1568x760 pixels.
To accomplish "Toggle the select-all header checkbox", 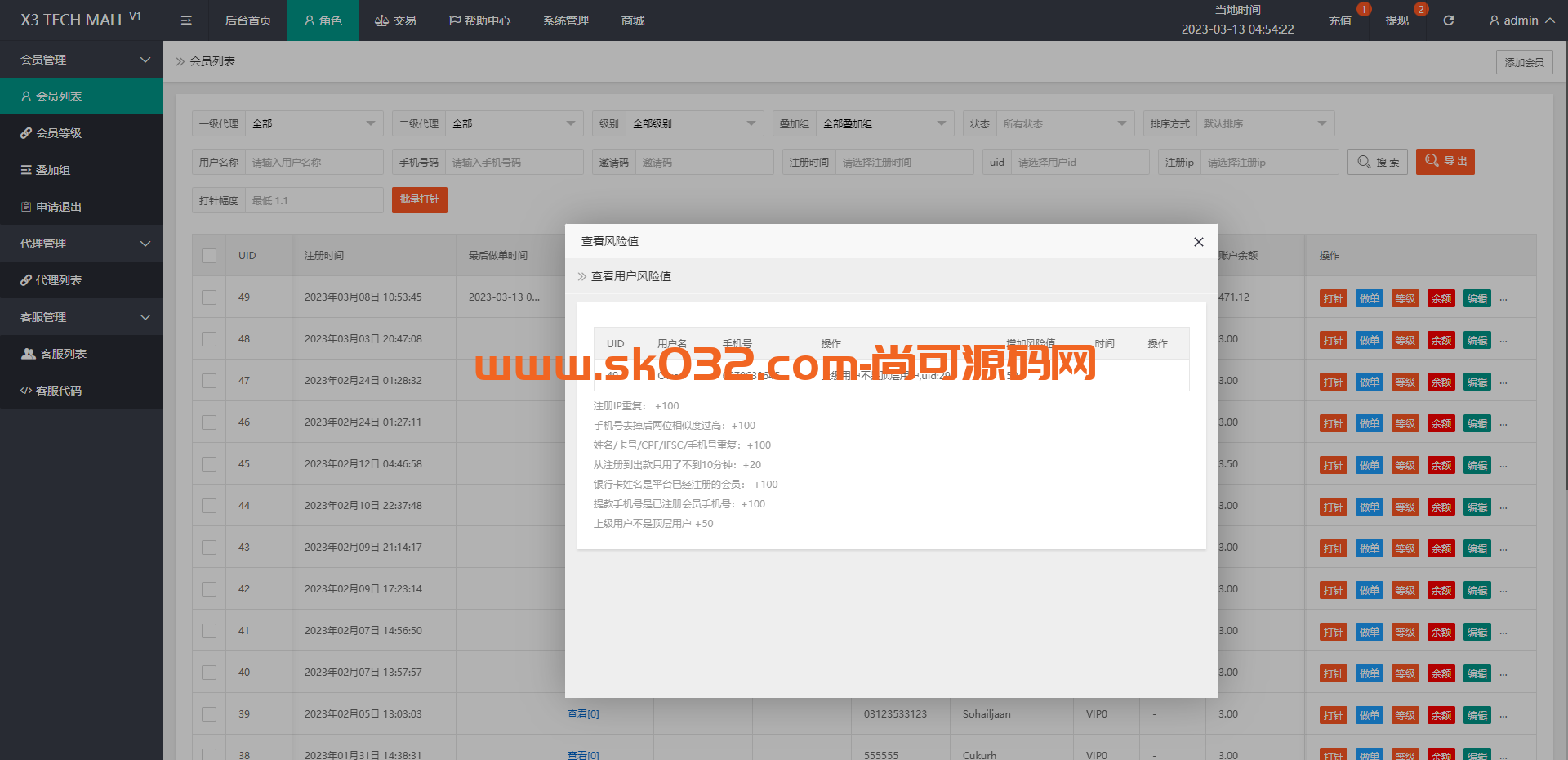I will [x=209, y=256].
